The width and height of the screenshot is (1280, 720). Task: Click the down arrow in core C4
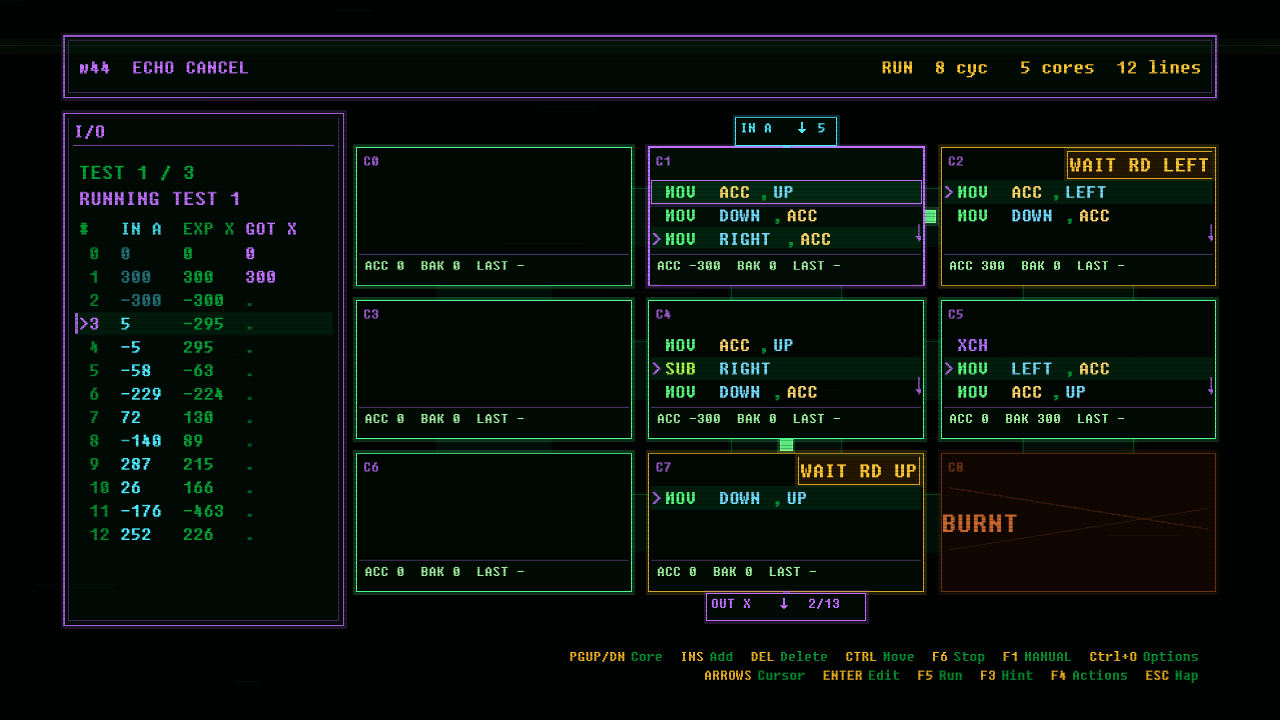[x=919, y=386]
